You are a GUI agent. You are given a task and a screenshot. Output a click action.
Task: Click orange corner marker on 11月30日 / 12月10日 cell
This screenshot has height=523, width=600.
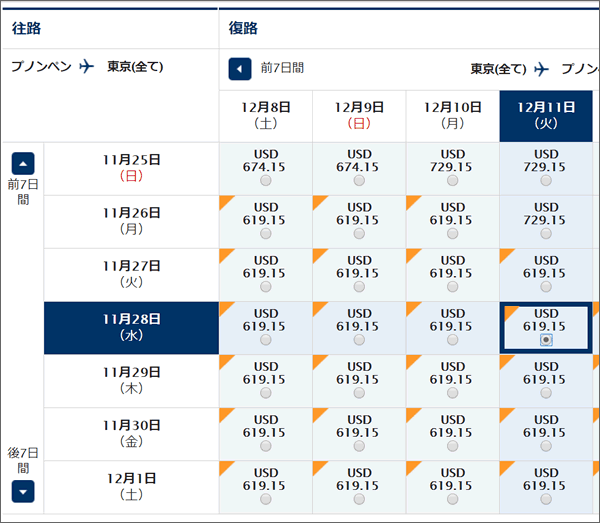412,413
